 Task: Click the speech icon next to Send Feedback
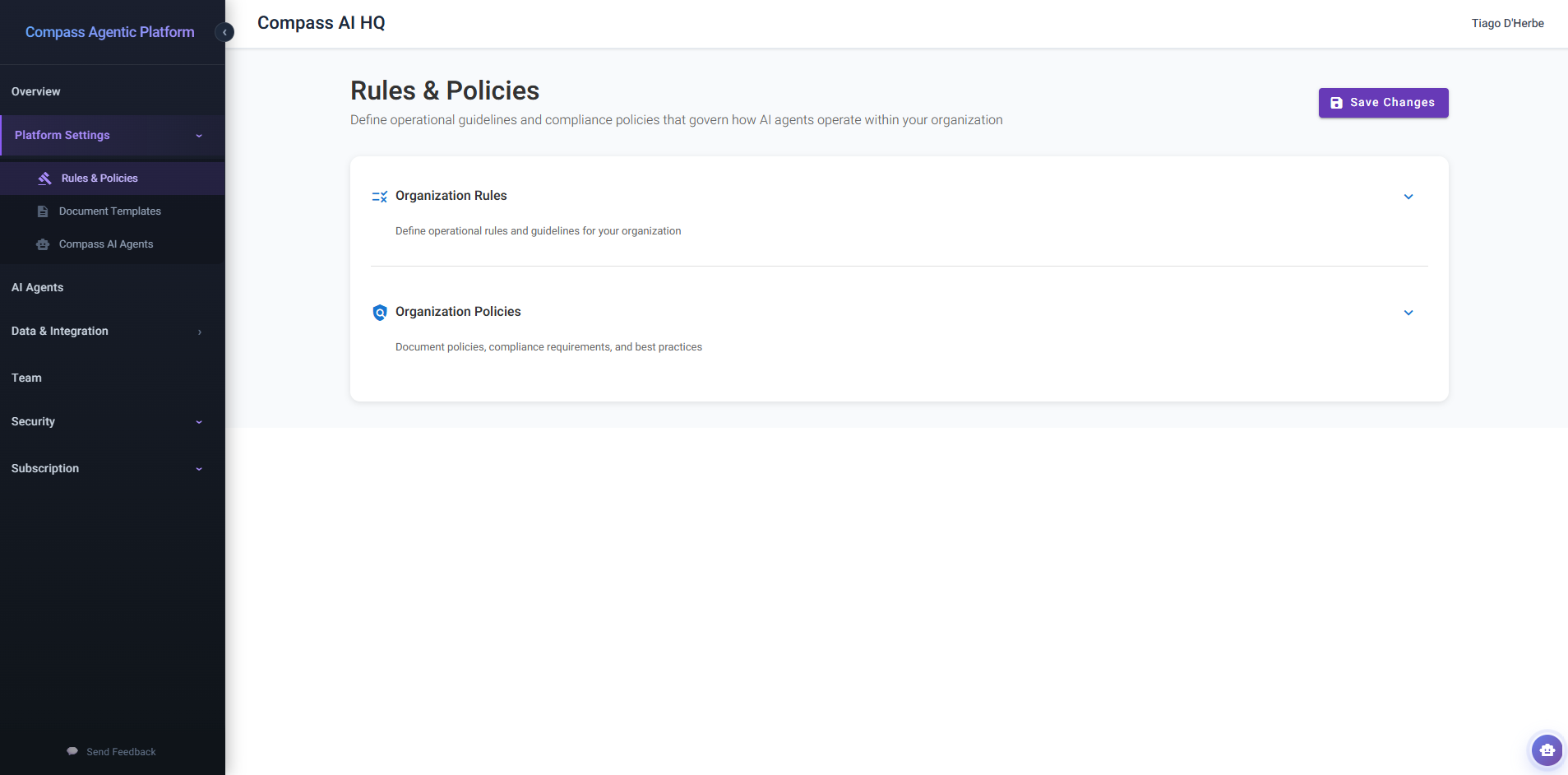point(72,751)
